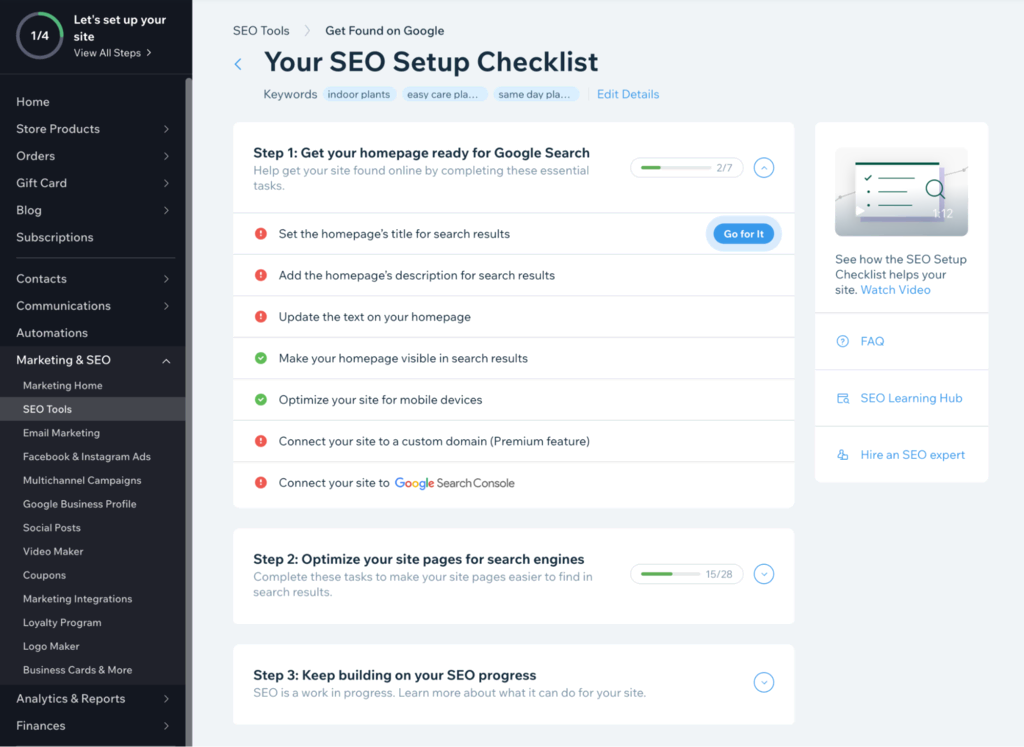1024x747 pixels.
Task: Click status icon for Update homepage text
Action: tap(261, 317)
